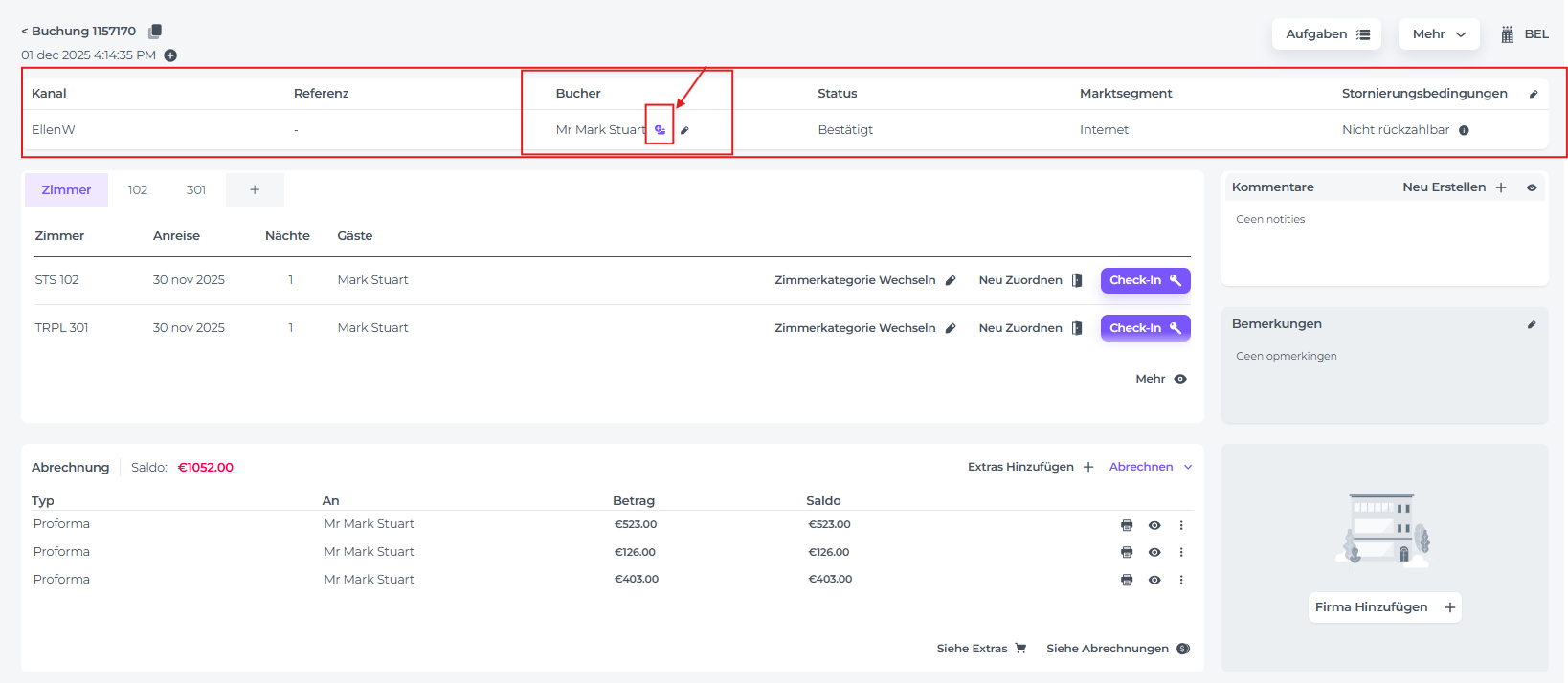Add new room tab with plus
Viewport: 1568px width, 683px height.
(x=255, y=189)
